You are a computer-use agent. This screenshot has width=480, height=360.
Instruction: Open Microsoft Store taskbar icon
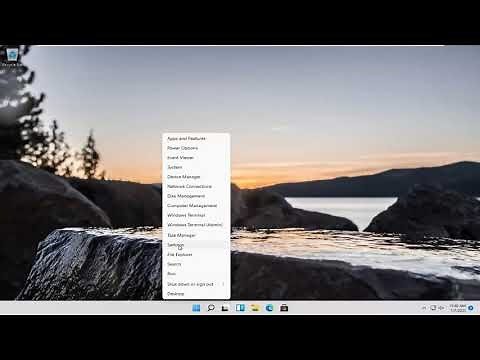(284, 308)
